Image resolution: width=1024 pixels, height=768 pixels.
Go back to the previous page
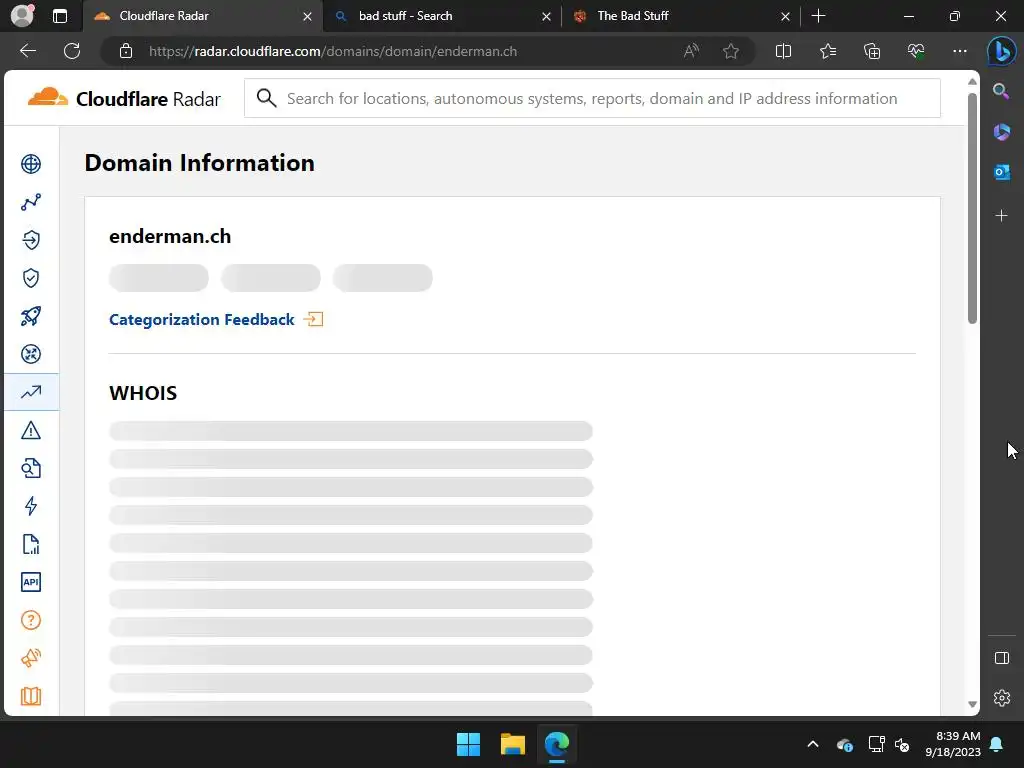27,51
